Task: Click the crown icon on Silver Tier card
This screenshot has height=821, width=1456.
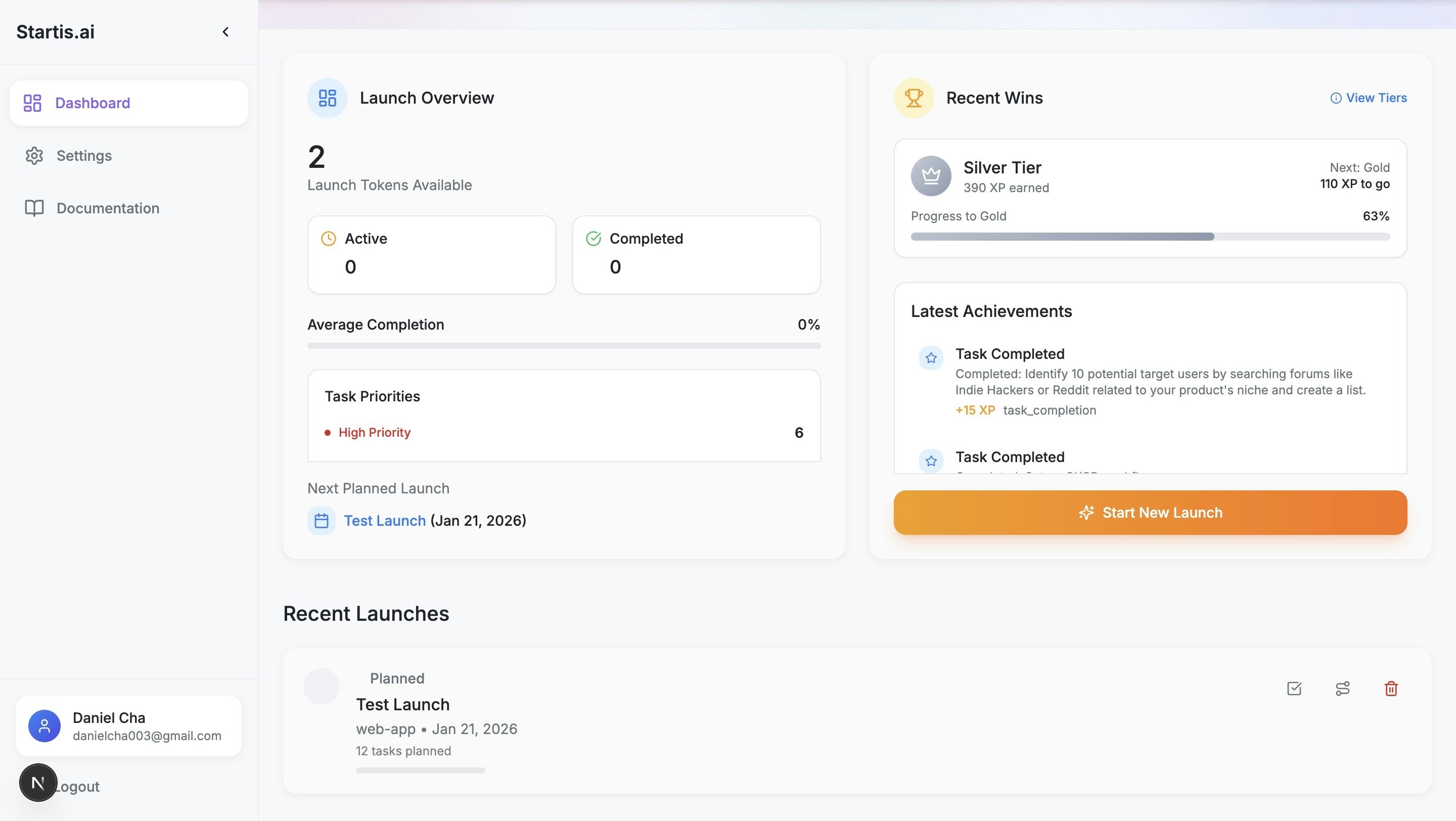Action: (x=930, y=176)
